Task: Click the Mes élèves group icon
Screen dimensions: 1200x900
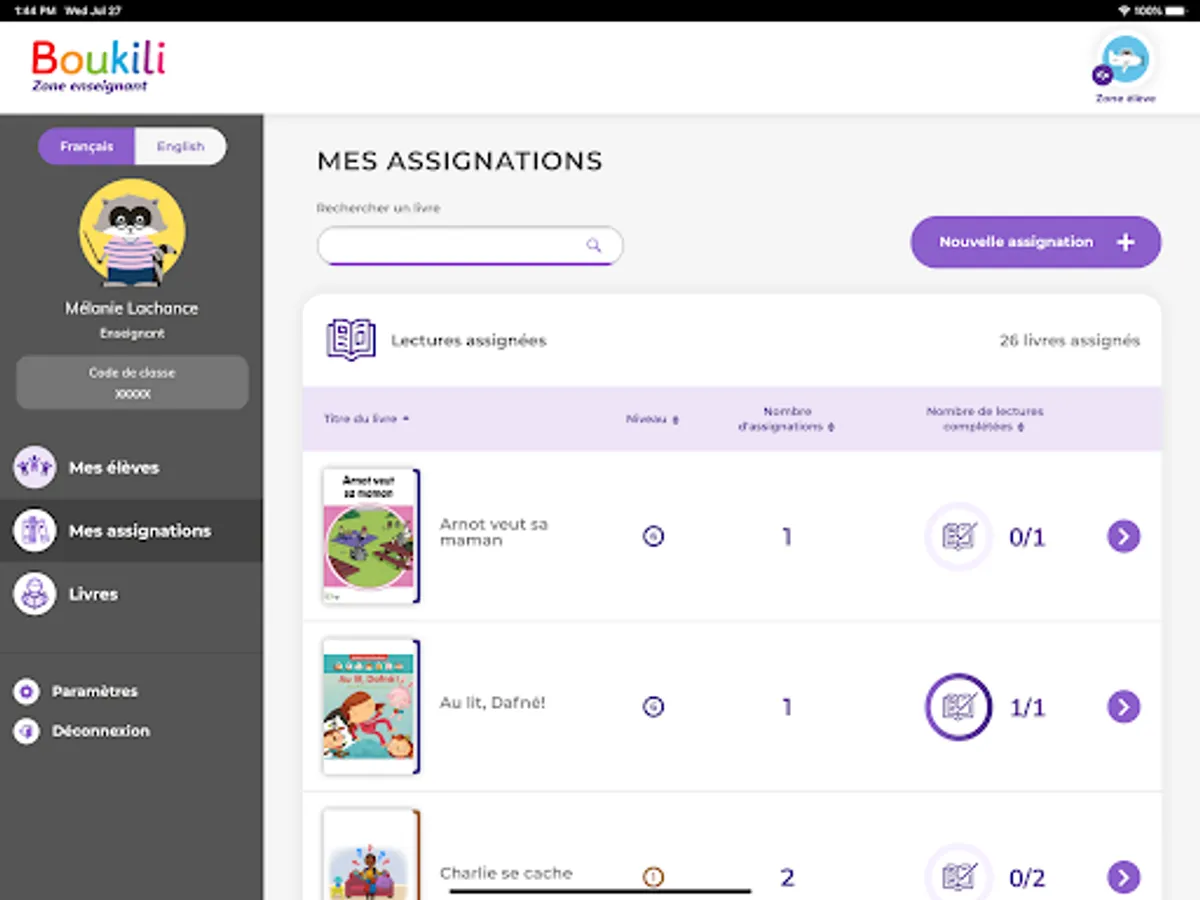Action: pyautogui.click(x=34, y=467)
